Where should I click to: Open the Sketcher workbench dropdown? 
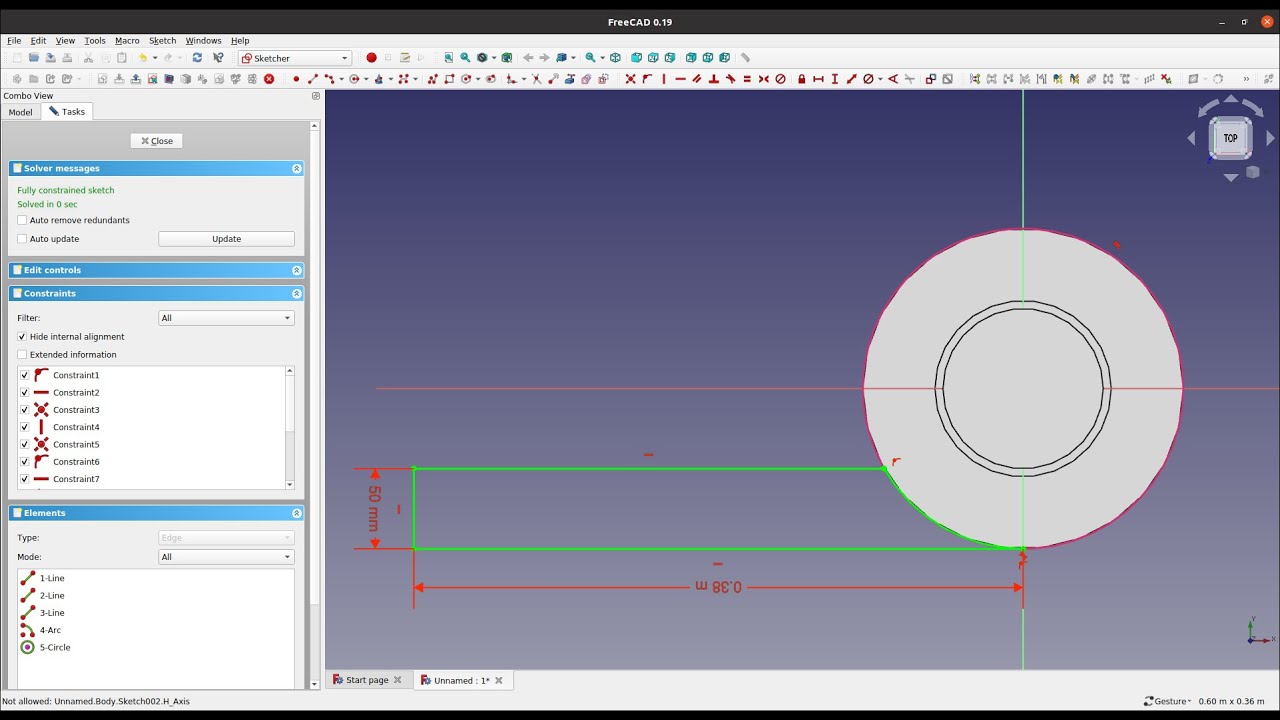click(x=295, y=58)
